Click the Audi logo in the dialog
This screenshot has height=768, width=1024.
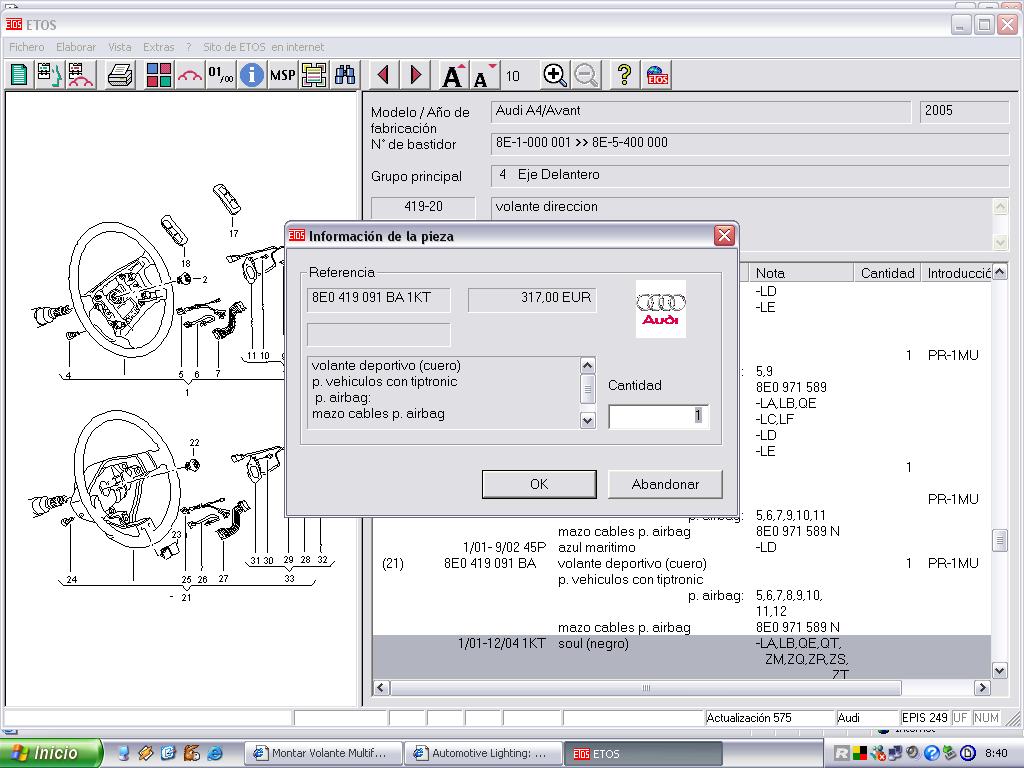661,309
